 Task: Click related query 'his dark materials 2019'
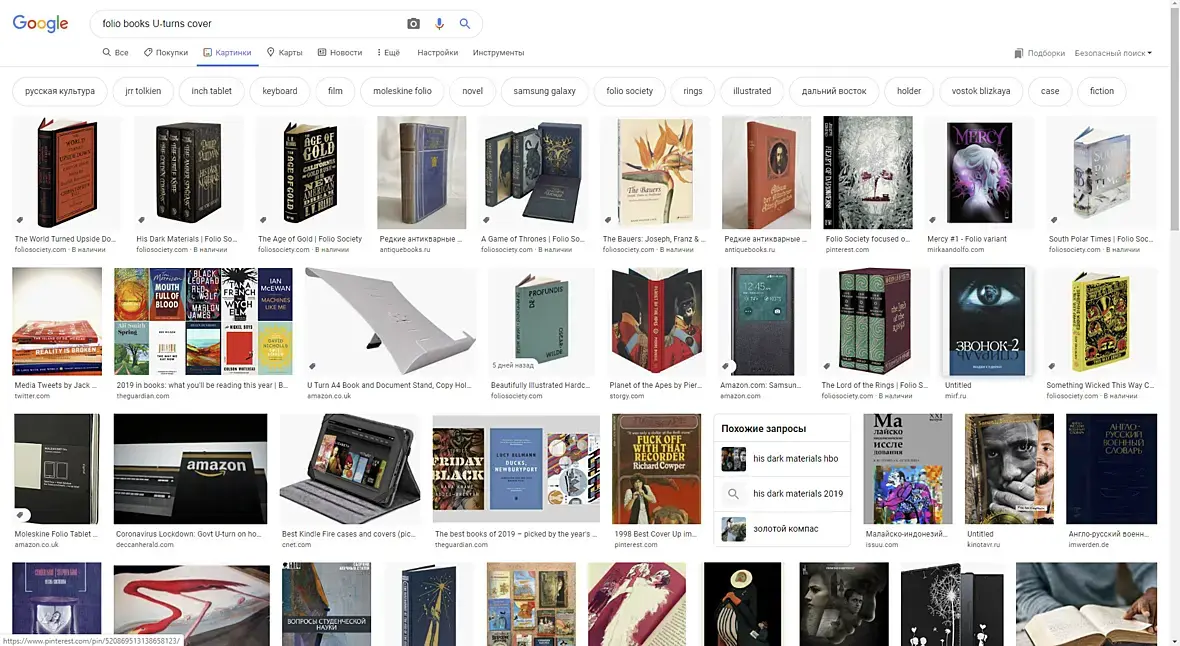[x=782, y=494]
